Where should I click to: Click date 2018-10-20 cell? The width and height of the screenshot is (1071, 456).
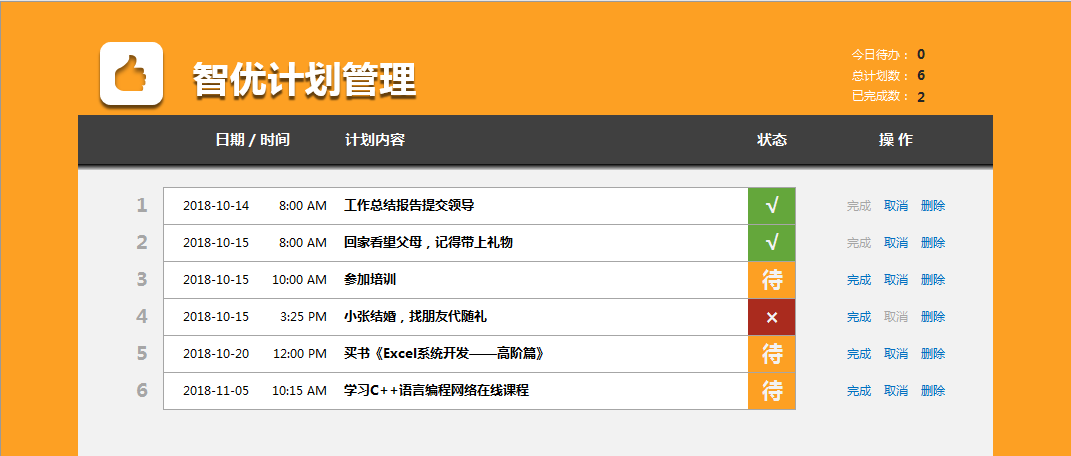(216, 354)
